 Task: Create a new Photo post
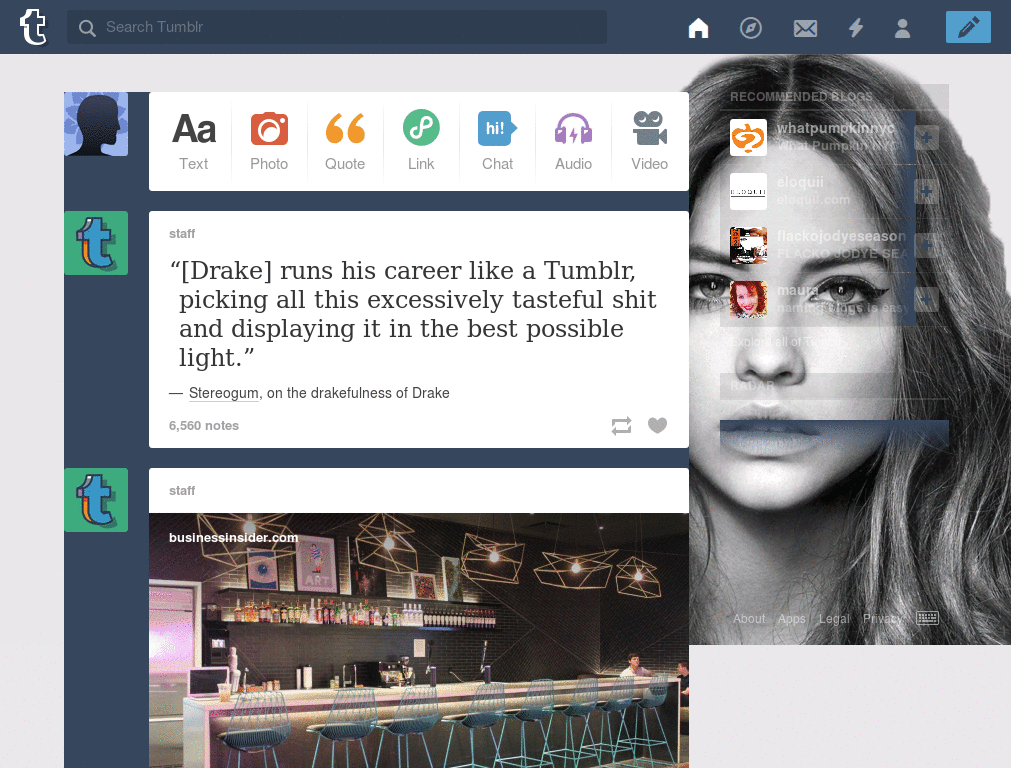(269, 141)
